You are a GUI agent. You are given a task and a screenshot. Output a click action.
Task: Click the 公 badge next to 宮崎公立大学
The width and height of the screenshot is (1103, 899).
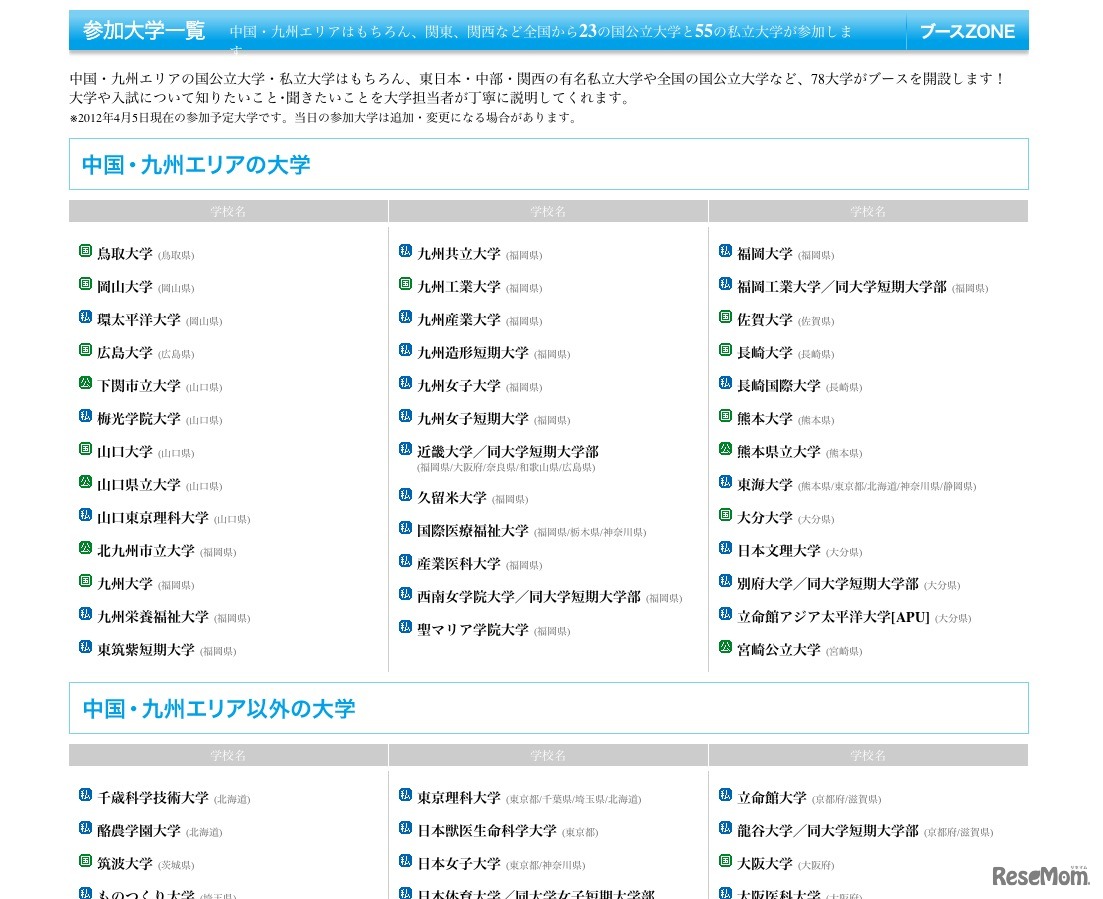[x=724, y=647]
